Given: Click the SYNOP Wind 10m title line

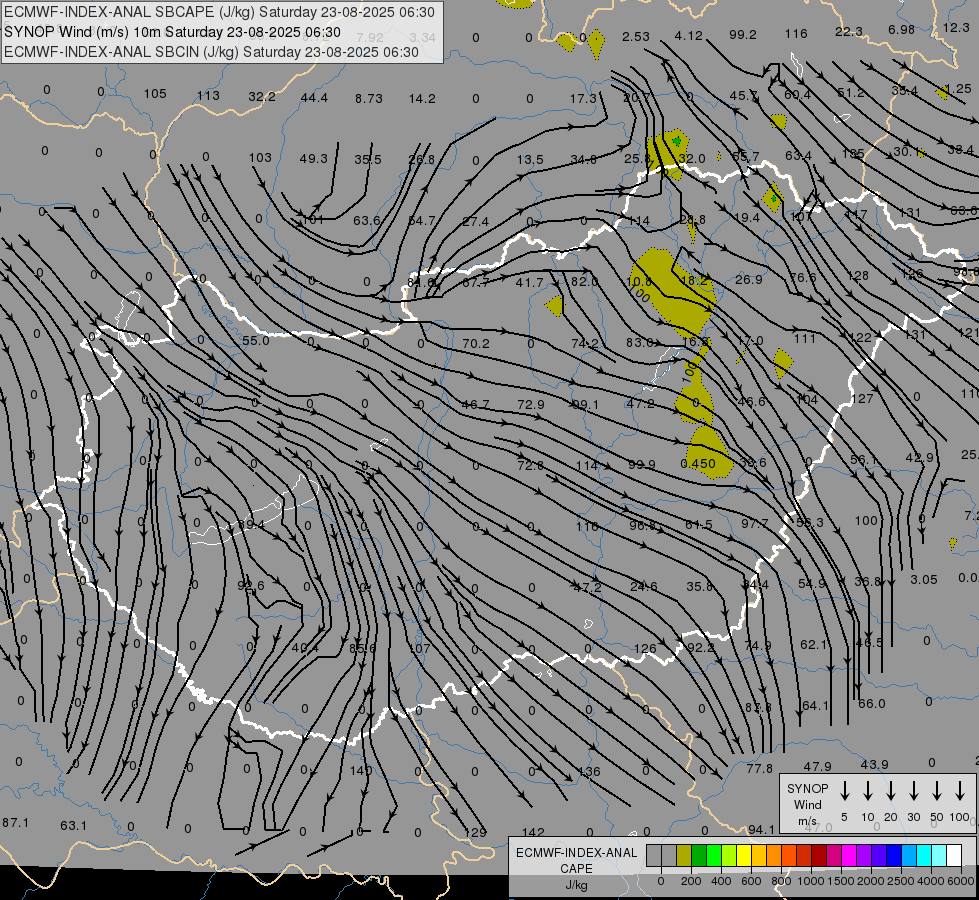Looking at the screenshot, I should [x=172, y=32].
